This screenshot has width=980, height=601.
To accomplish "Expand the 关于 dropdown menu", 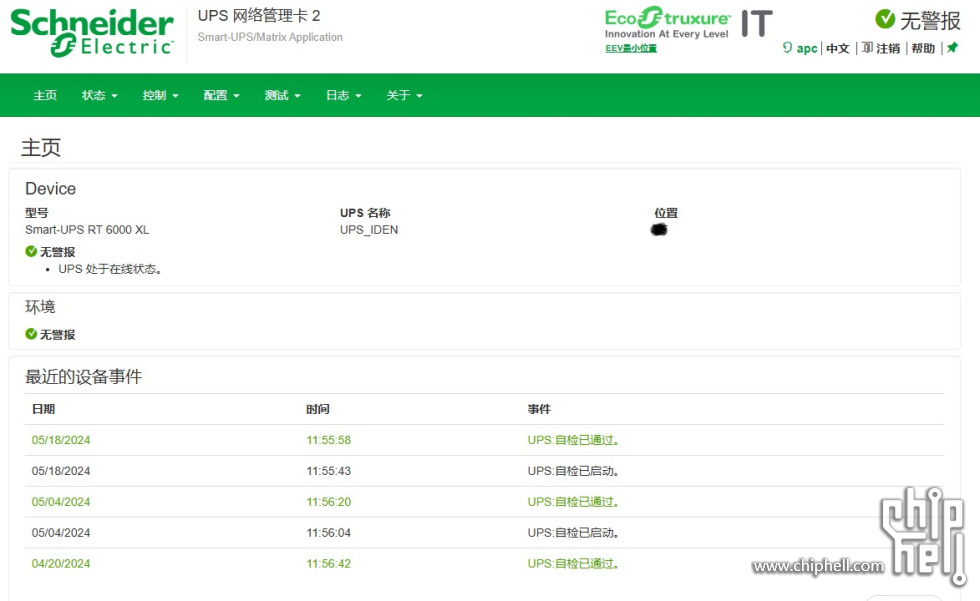I will [x=404, y=95].
